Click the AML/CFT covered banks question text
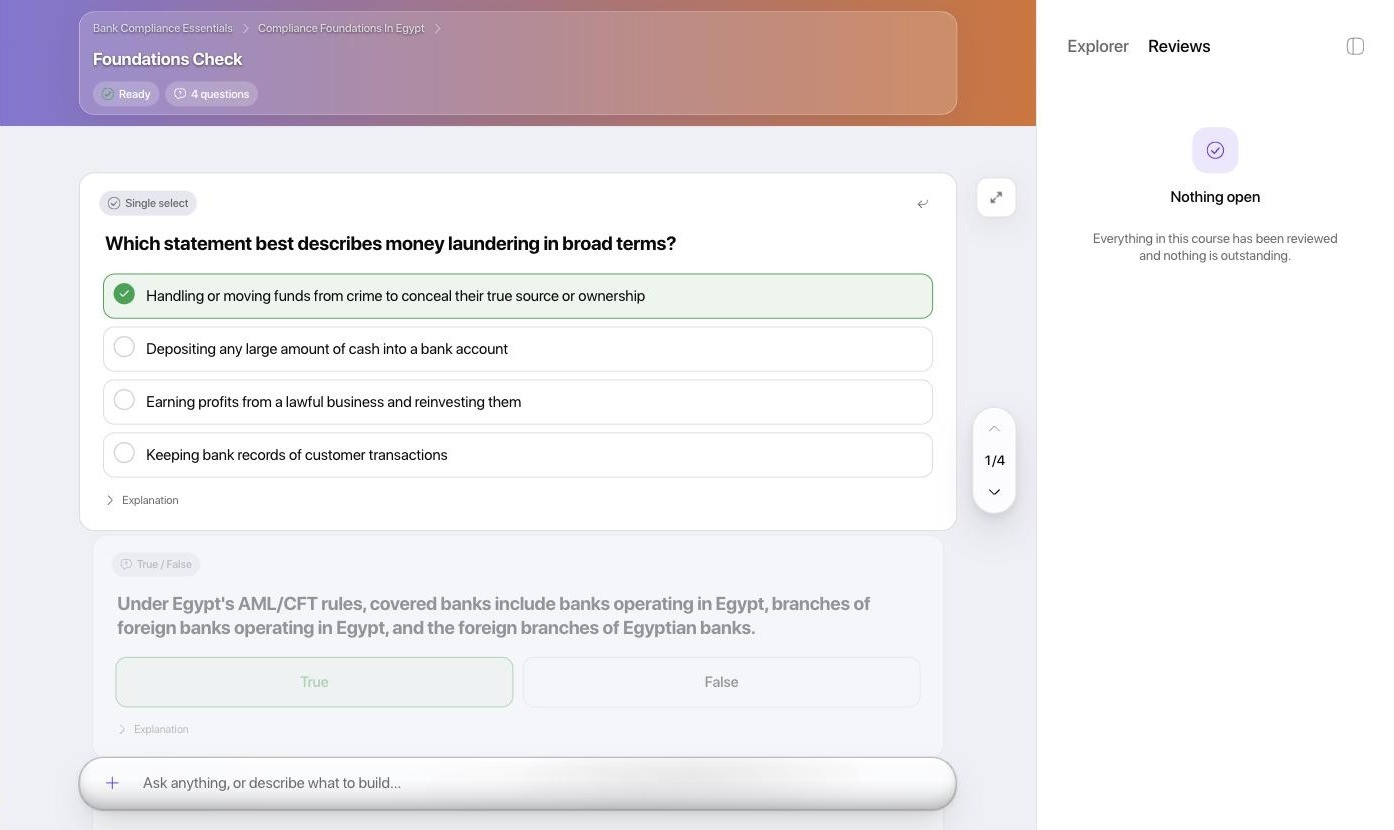Screen dimensions: 1394x830 (x=494, y=616)
